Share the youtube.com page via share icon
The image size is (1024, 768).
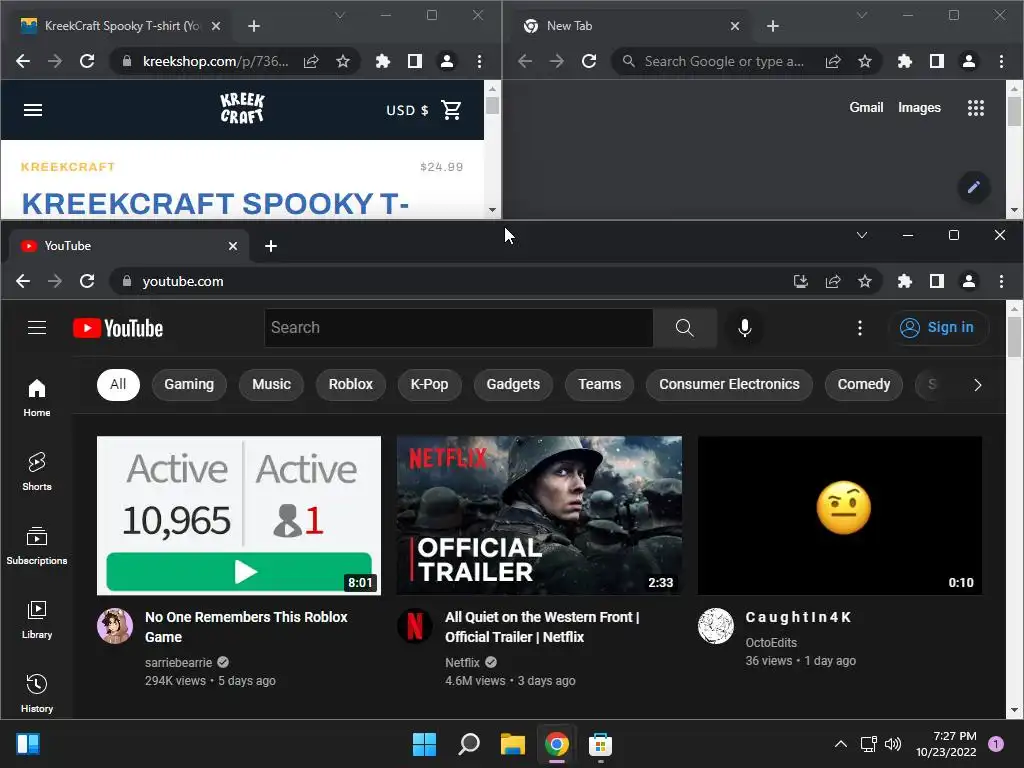833,281
